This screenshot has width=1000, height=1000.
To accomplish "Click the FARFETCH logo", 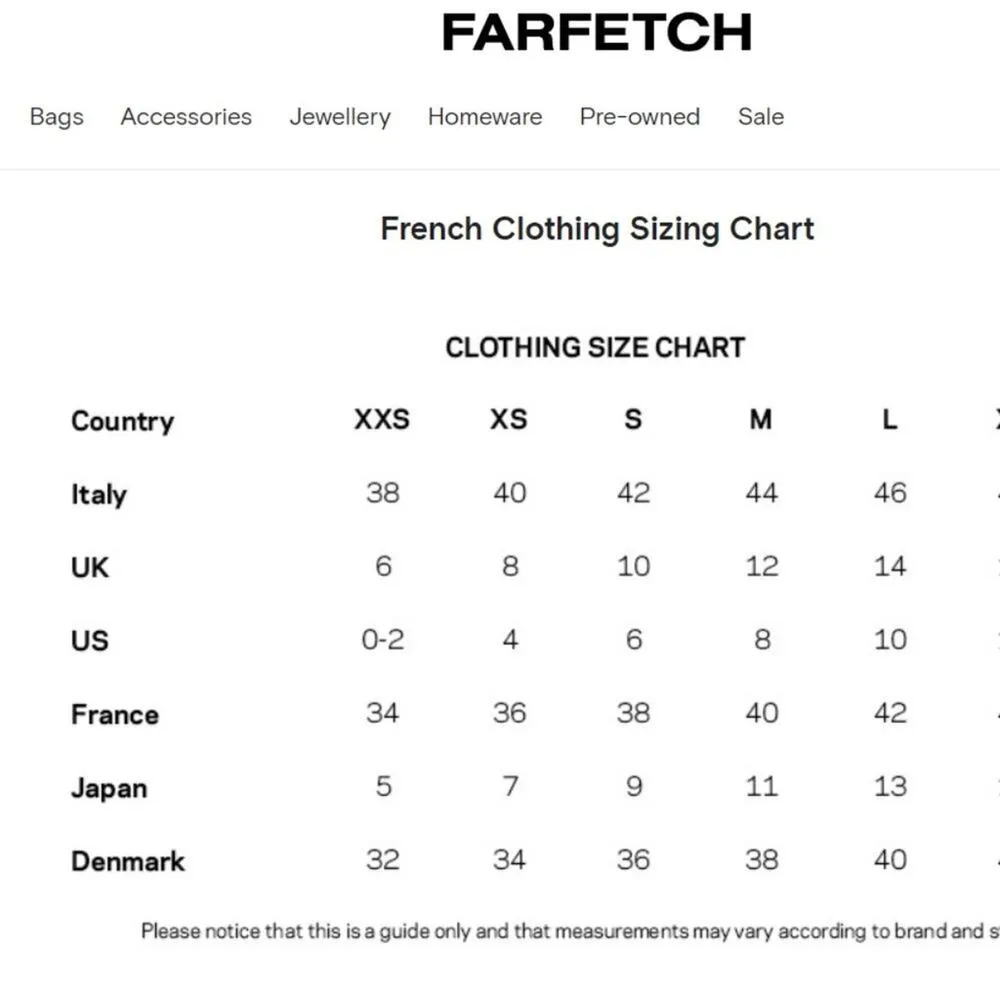I will pos(597,33).
